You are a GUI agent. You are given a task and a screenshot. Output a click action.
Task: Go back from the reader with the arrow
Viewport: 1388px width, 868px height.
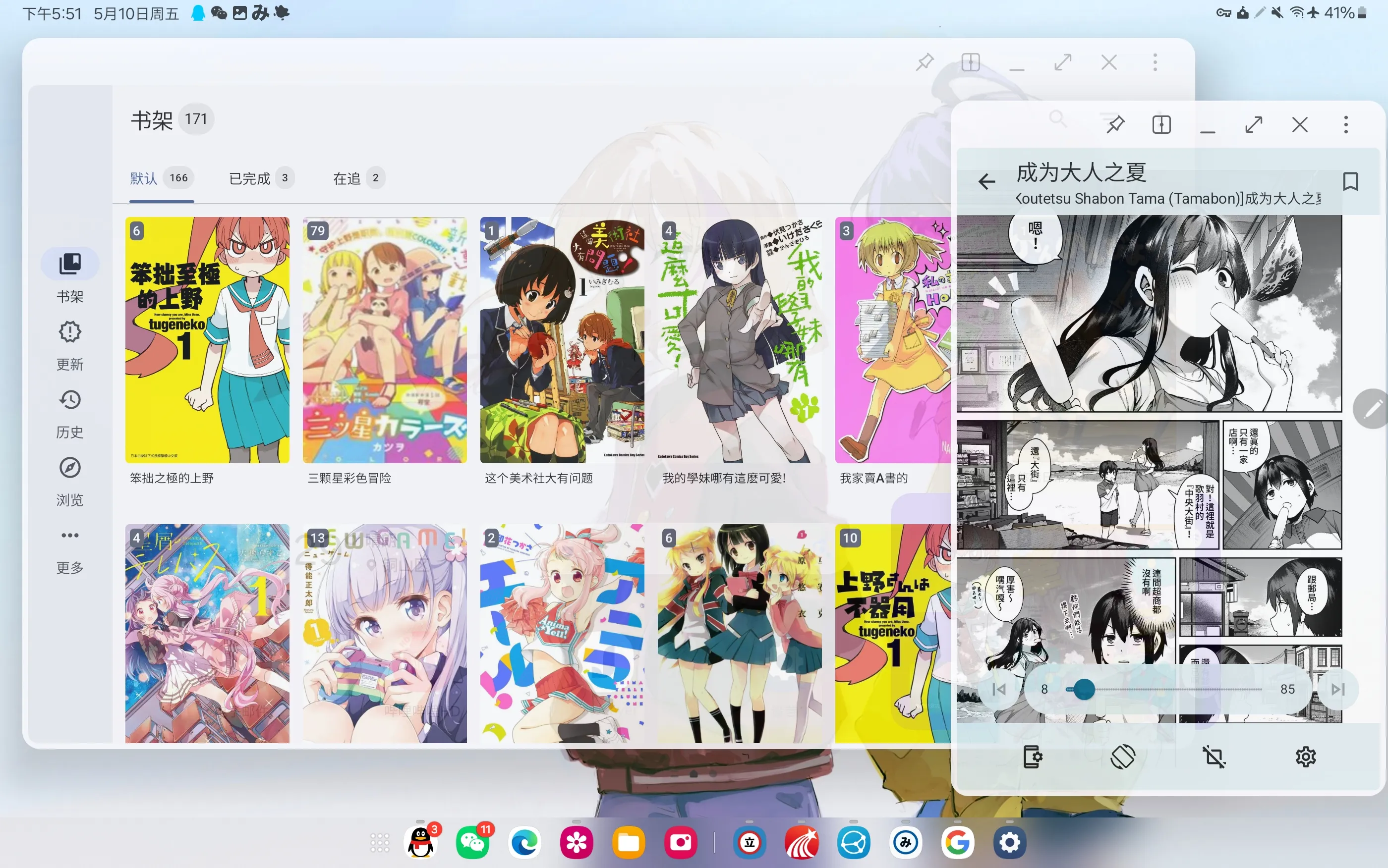click(x=986, y=181)
